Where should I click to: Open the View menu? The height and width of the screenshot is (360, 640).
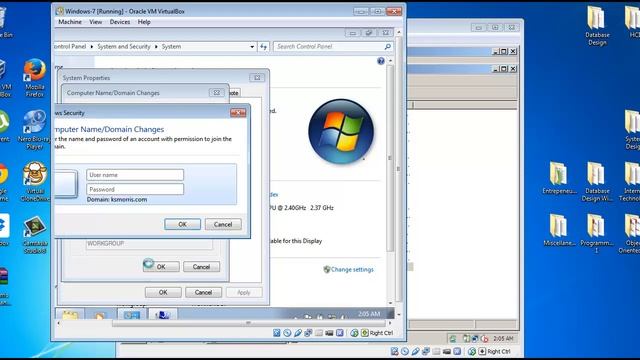[x=96, y=22]
